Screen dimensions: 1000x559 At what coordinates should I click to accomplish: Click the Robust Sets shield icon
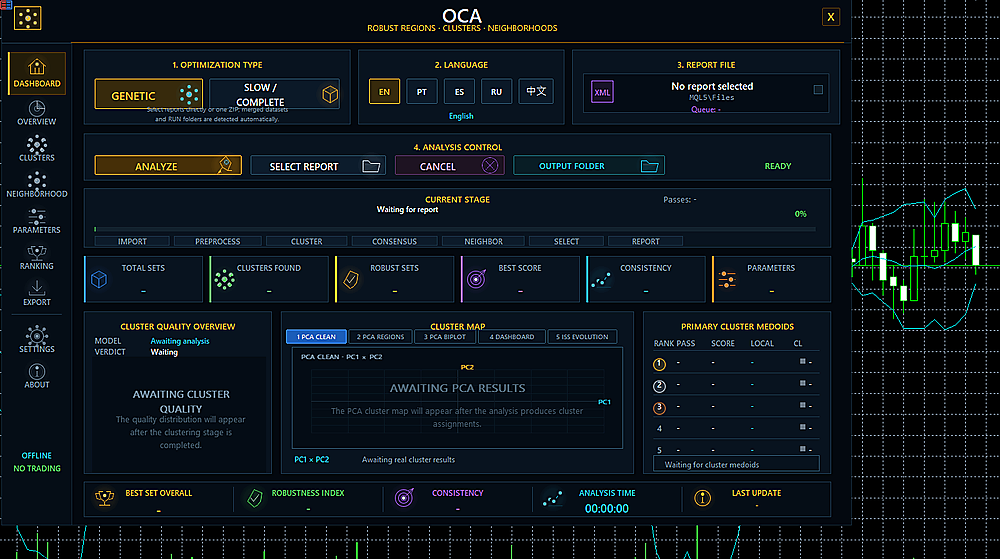(351, 280)
